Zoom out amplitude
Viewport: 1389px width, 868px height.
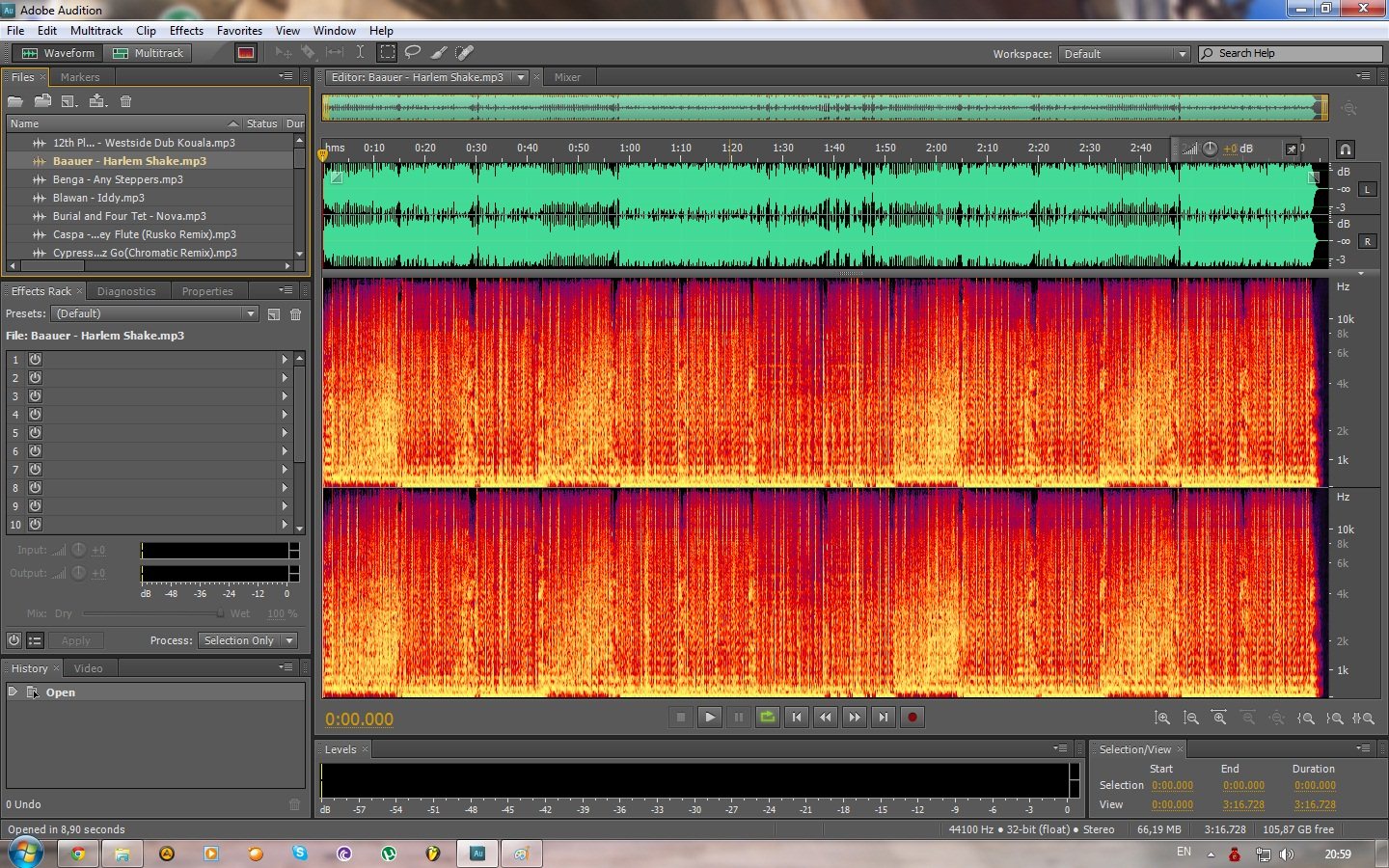[1191, 718]
